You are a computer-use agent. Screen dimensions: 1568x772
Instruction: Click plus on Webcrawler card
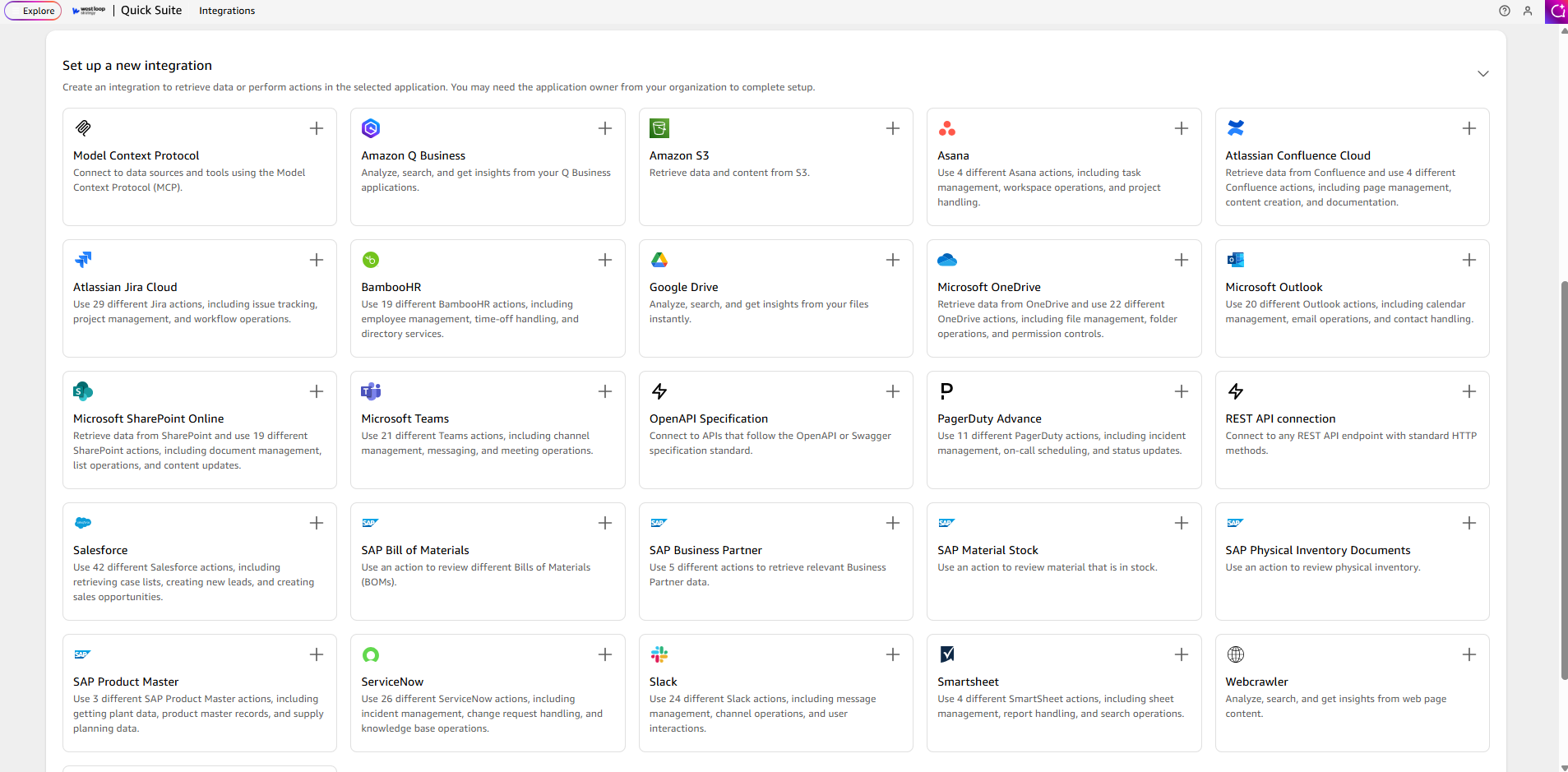pos(1469,654)
